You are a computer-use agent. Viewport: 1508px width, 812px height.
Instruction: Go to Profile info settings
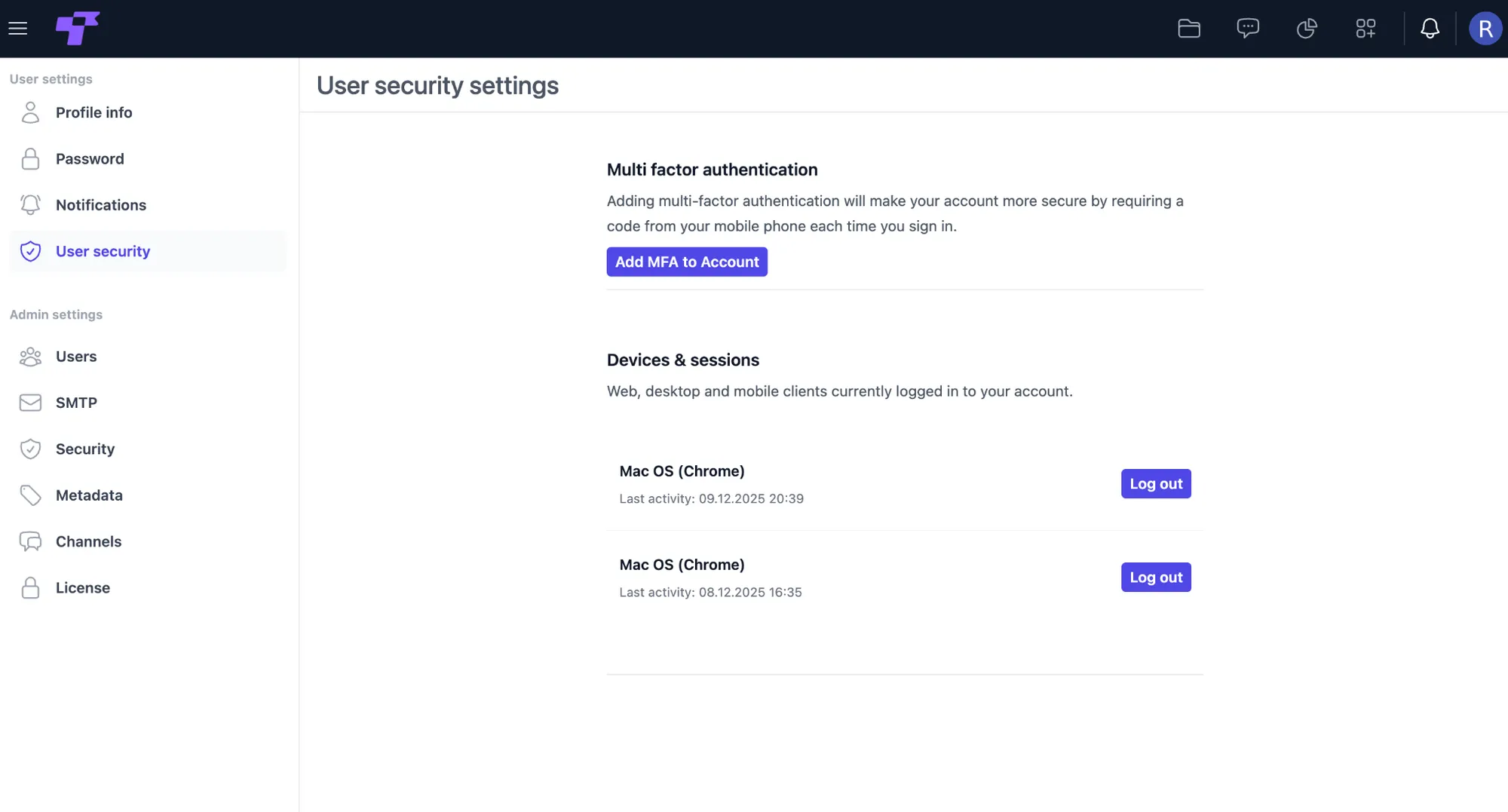pos(148,112)
